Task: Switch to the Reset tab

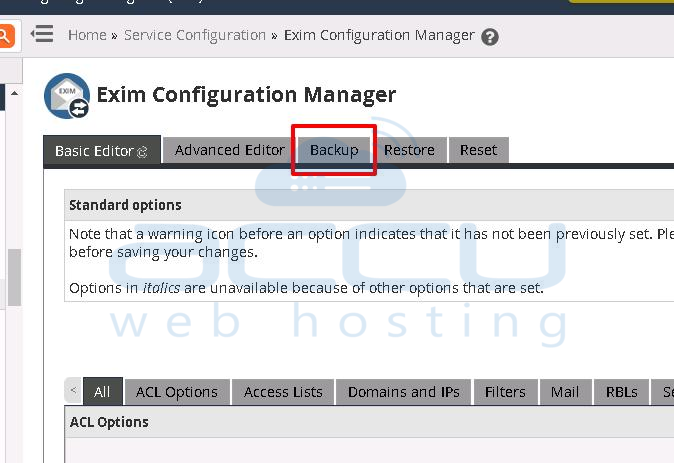Action: [x=478, y=150]
